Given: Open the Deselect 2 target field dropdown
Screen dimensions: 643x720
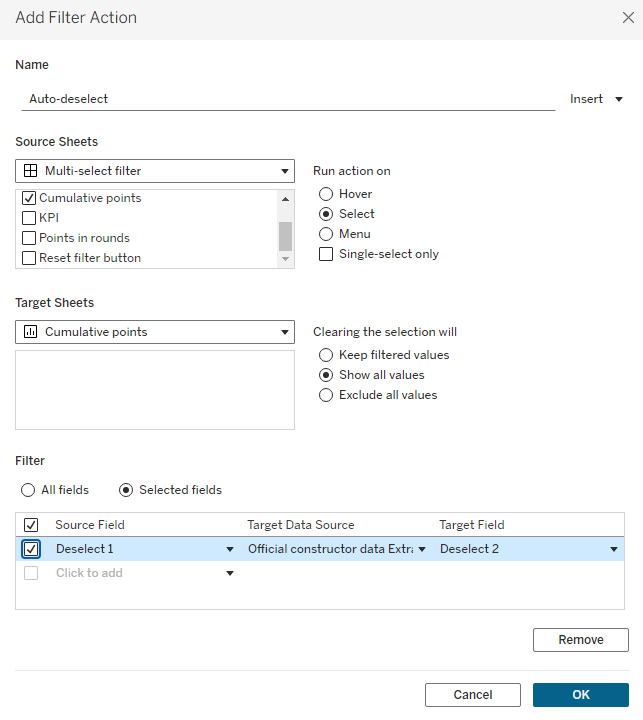Looking at the screenshot, I should tap(614, 549).
